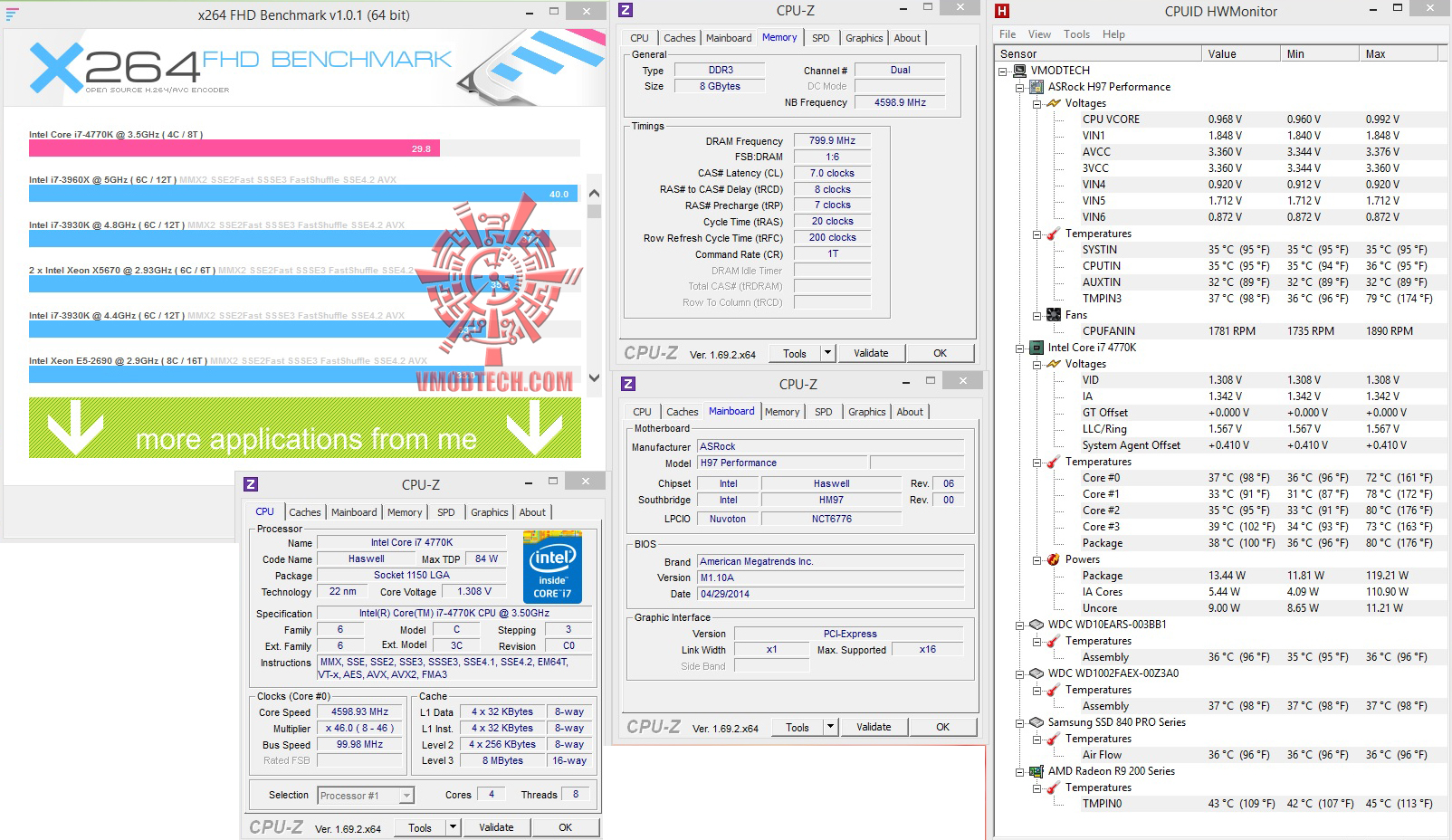Collapse the WDC WD10EARS-003BB1 node
Viewport: 1452px width, 840px height.
coord(1020,625)
